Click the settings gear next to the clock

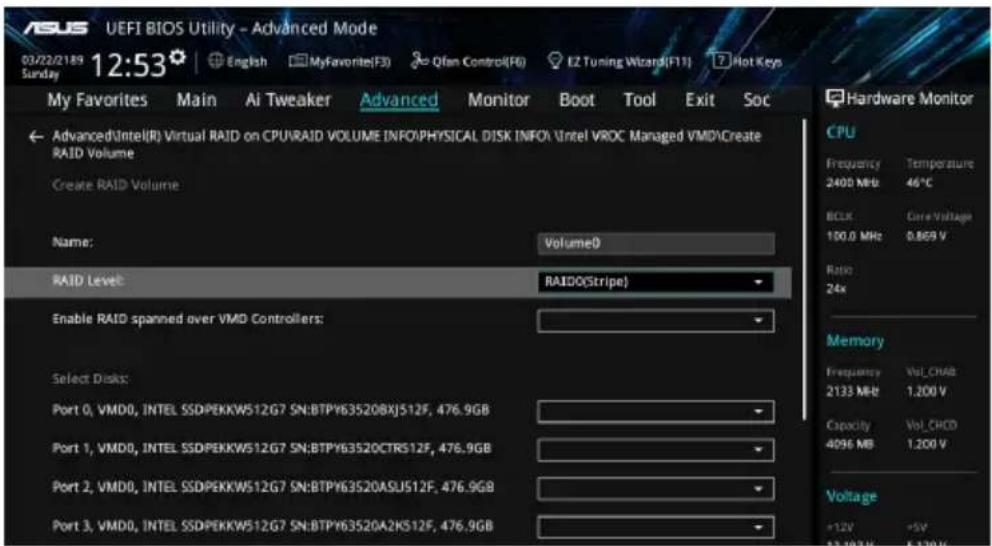[x=179, y=57]
